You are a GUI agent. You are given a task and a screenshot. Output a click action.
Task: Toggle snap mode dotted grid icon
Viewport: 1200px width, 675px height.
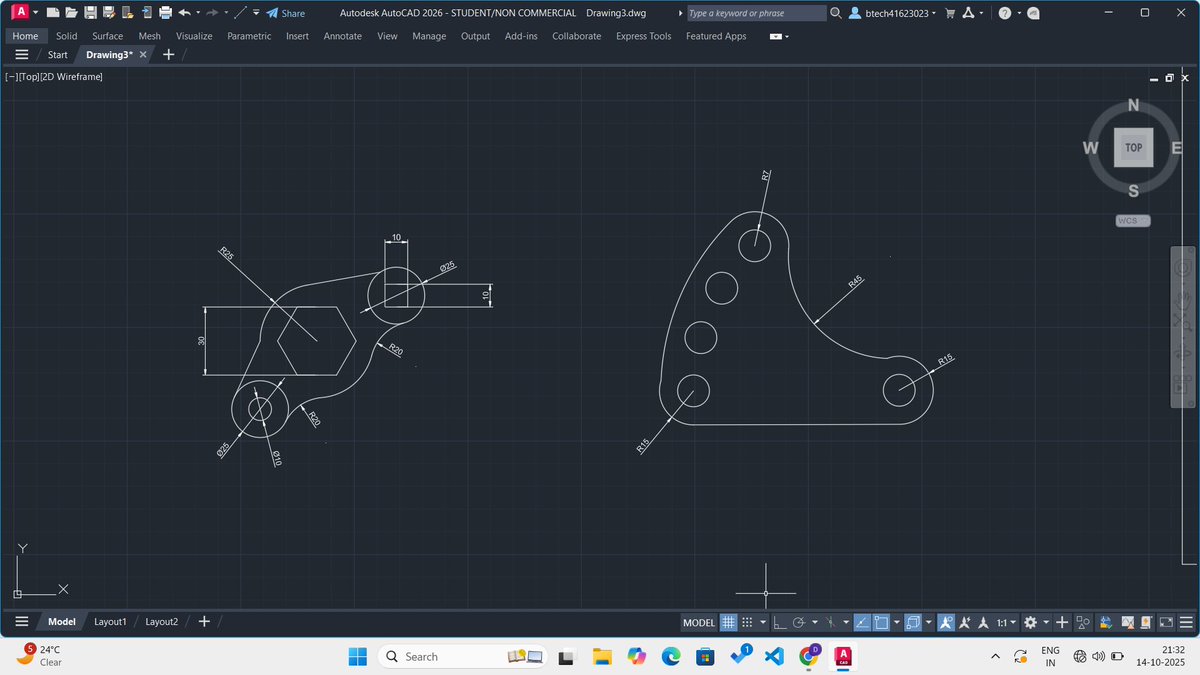(x=746, y=622)
